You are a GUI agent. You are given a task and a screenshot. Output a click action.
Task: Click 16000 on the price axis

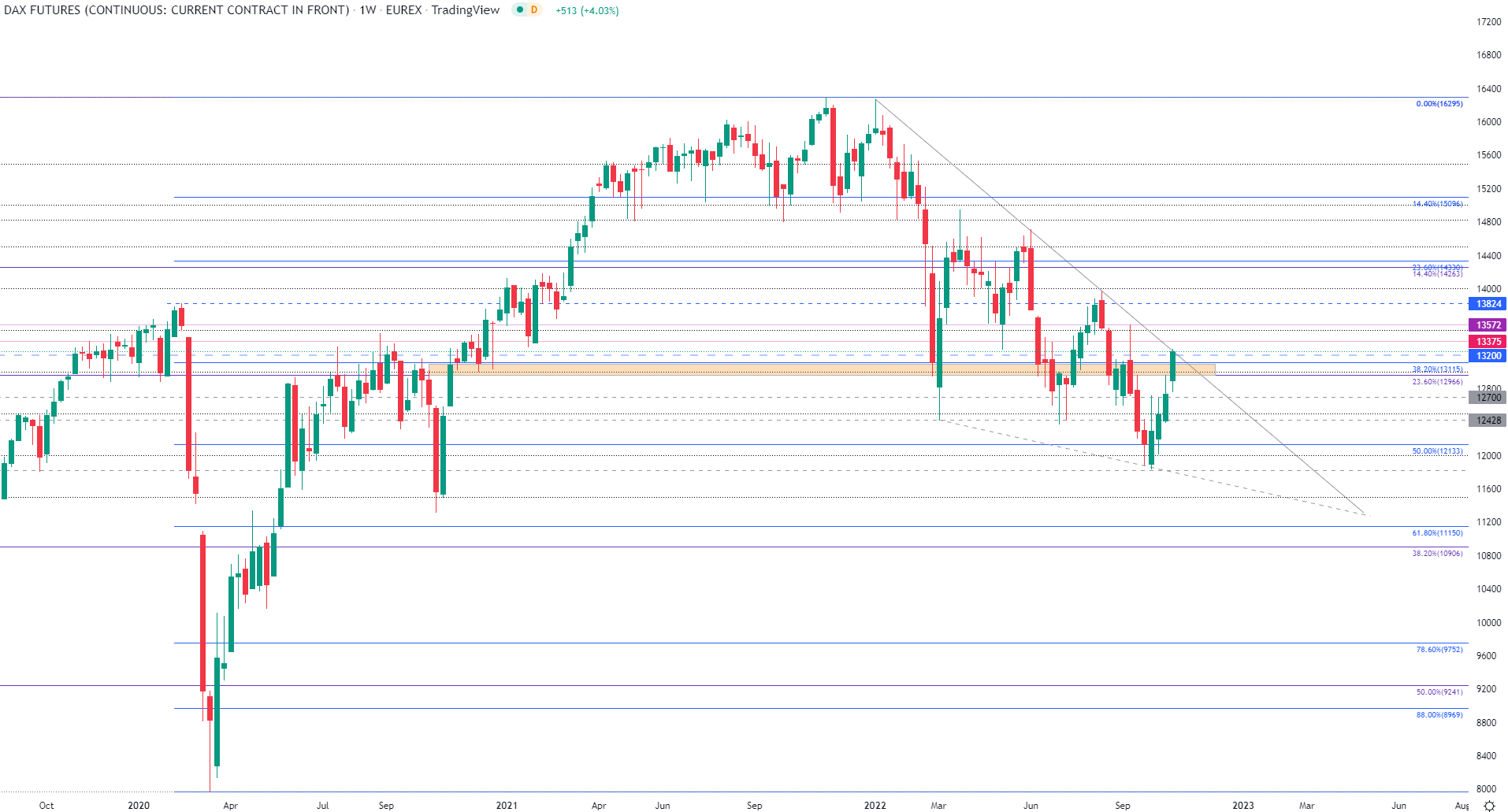1488,122
